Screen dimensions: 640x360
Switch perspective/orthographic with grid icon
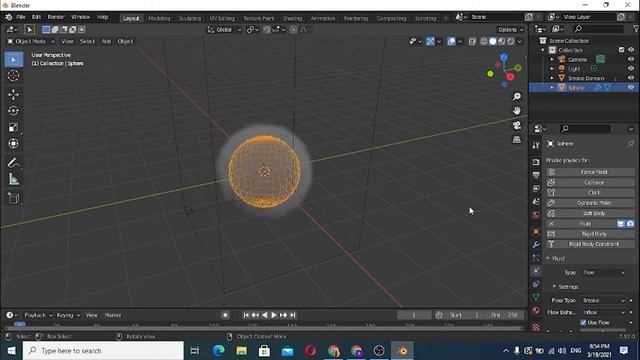[x=517, y=140]
